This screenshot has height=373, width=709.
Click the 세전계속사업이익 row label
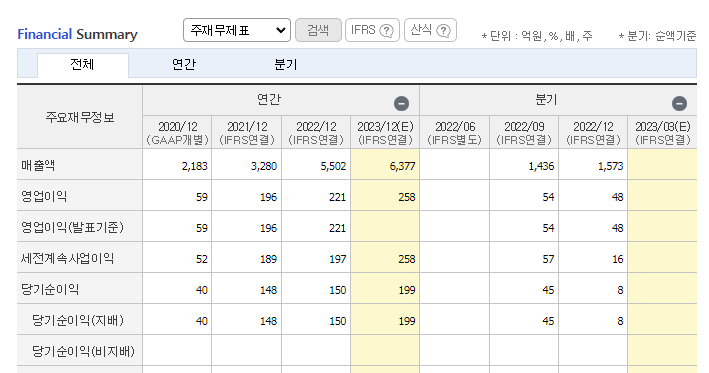coord(67,259)
